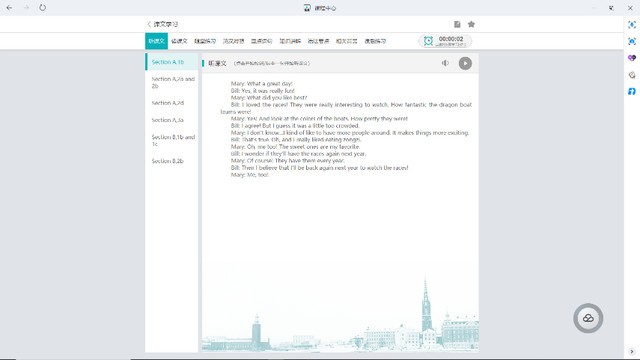Click the blue camera screenshot icon in right sidebar

[632, 41]
